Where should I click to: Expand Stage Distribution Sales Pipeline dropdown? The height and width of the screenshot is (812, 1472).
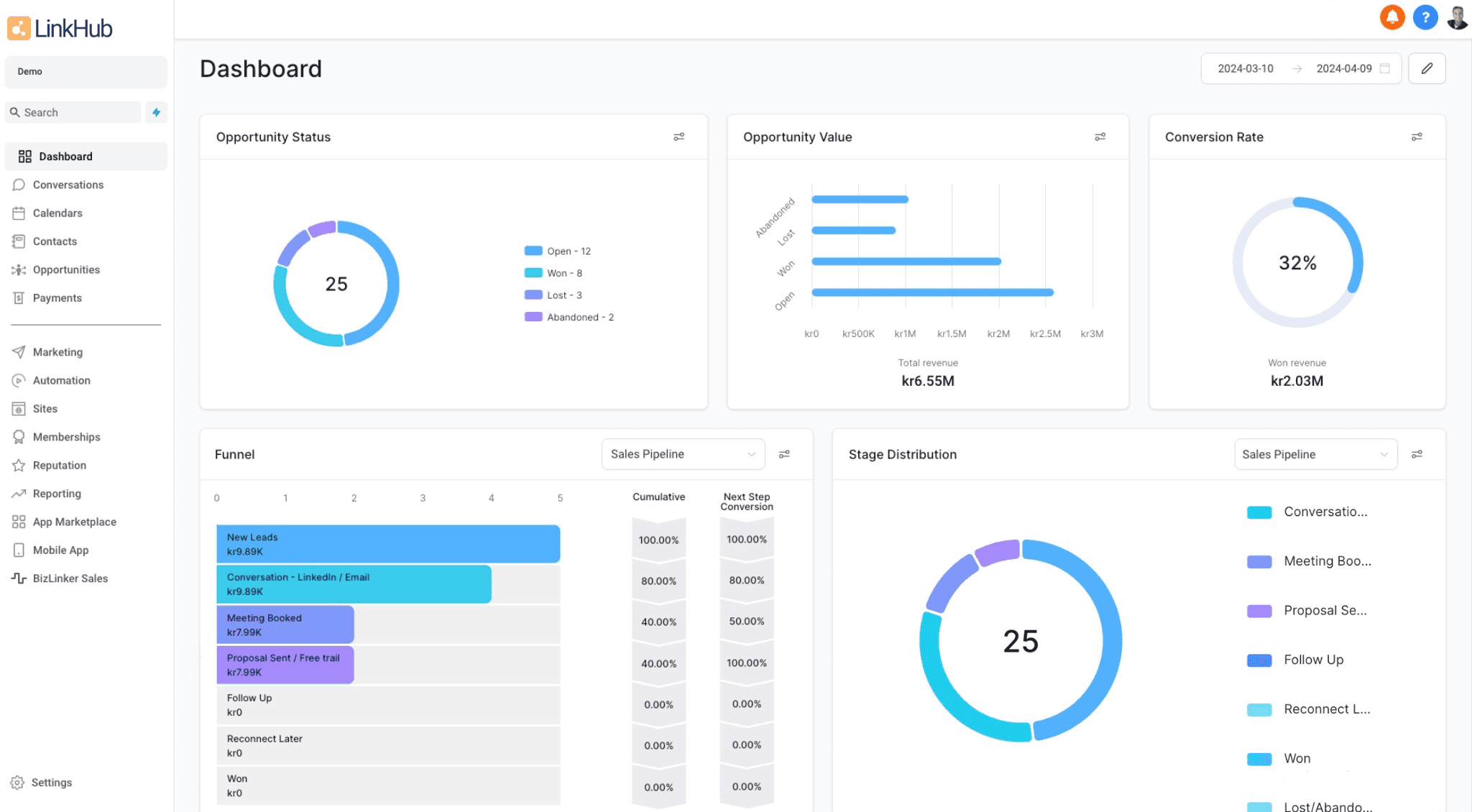(x=1315, y=454)
